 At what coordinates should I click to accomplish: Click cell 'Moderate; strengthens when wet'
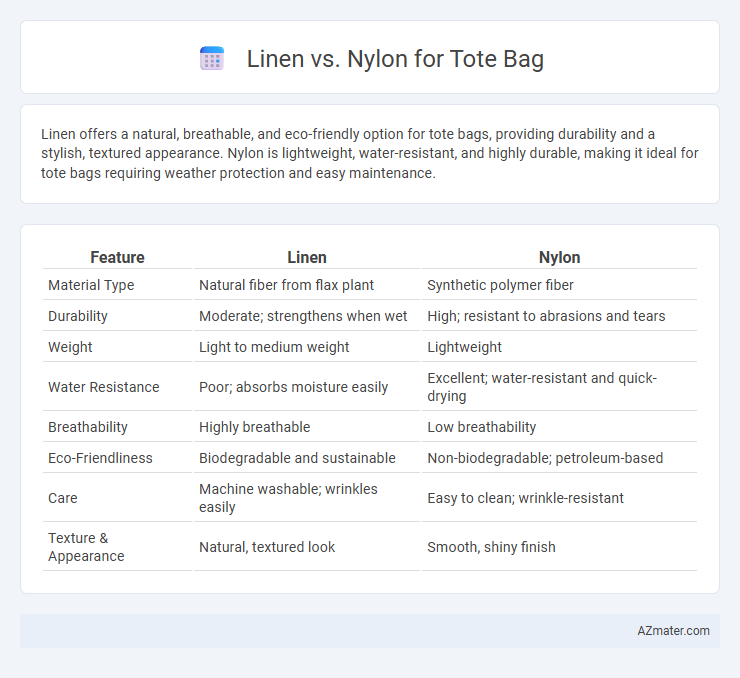pos(303,316)
